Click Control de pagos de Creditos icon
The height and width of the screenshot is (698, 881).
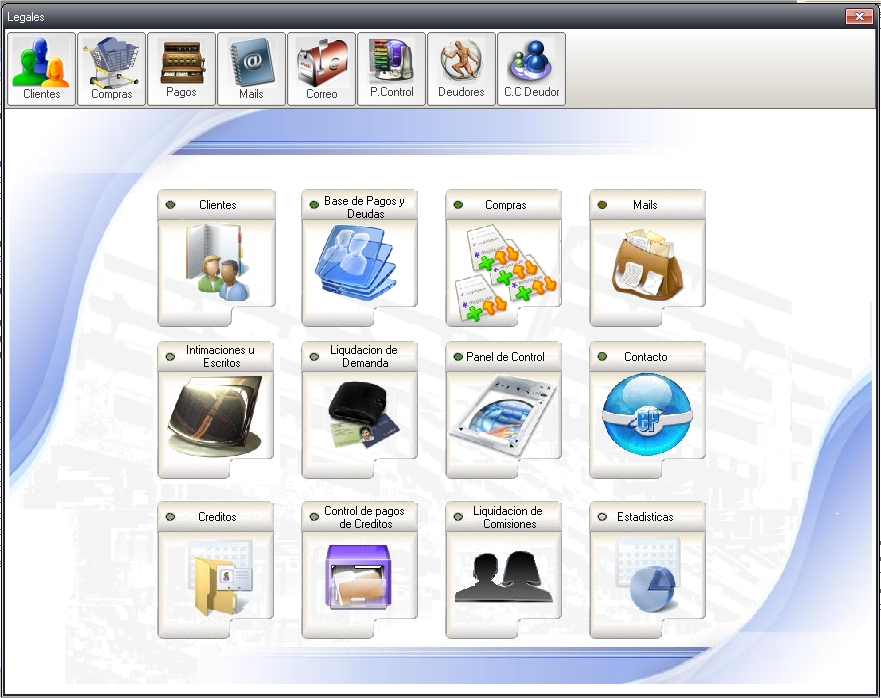[358, 577]
